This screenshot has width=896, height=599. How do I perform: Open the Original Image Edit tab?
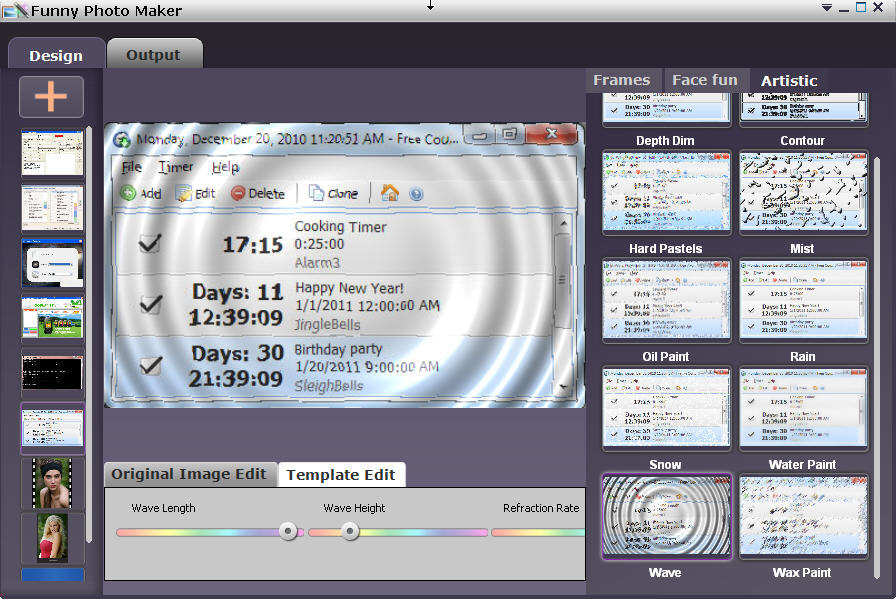pyautogui.click(x=189, y=474)
